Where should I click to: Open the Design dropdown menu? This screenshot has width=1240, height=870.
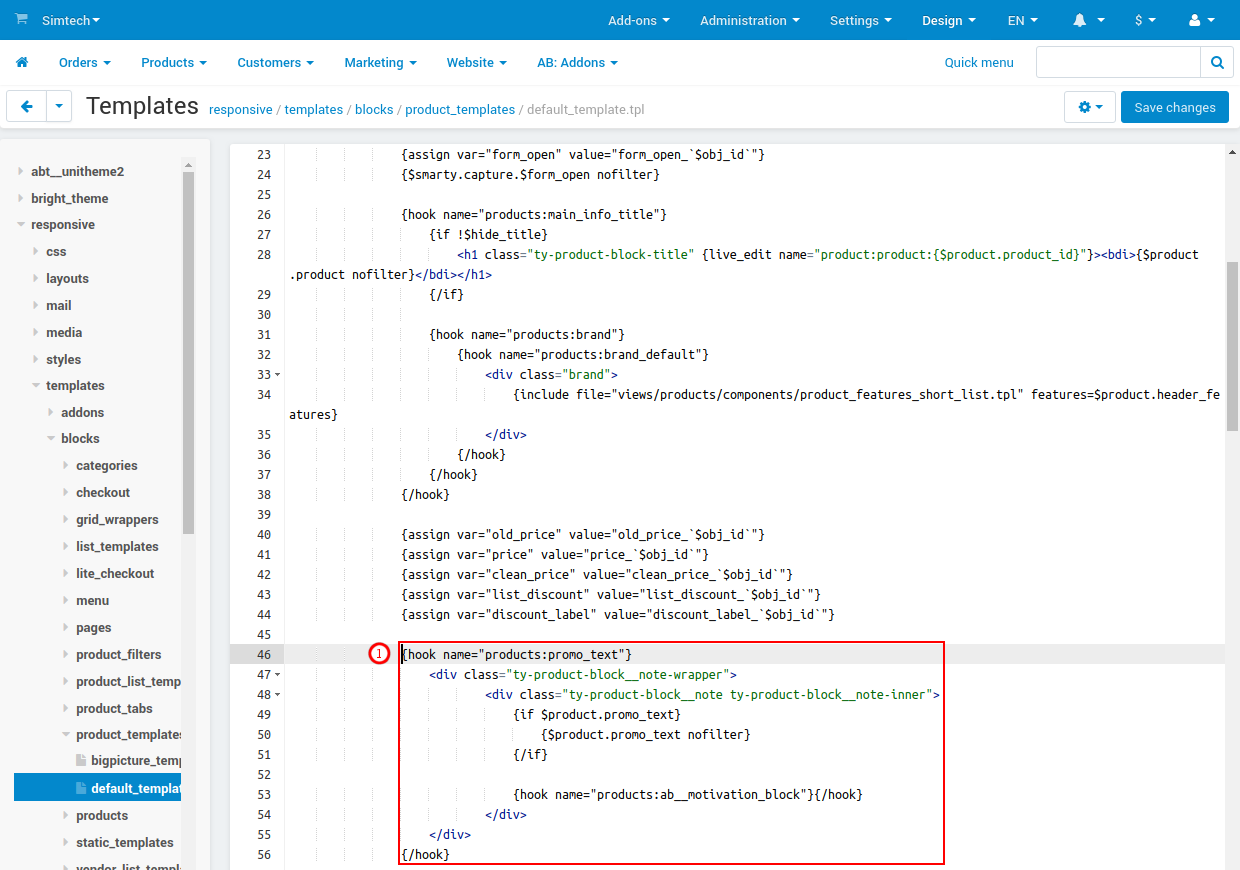tap(947, 20)
